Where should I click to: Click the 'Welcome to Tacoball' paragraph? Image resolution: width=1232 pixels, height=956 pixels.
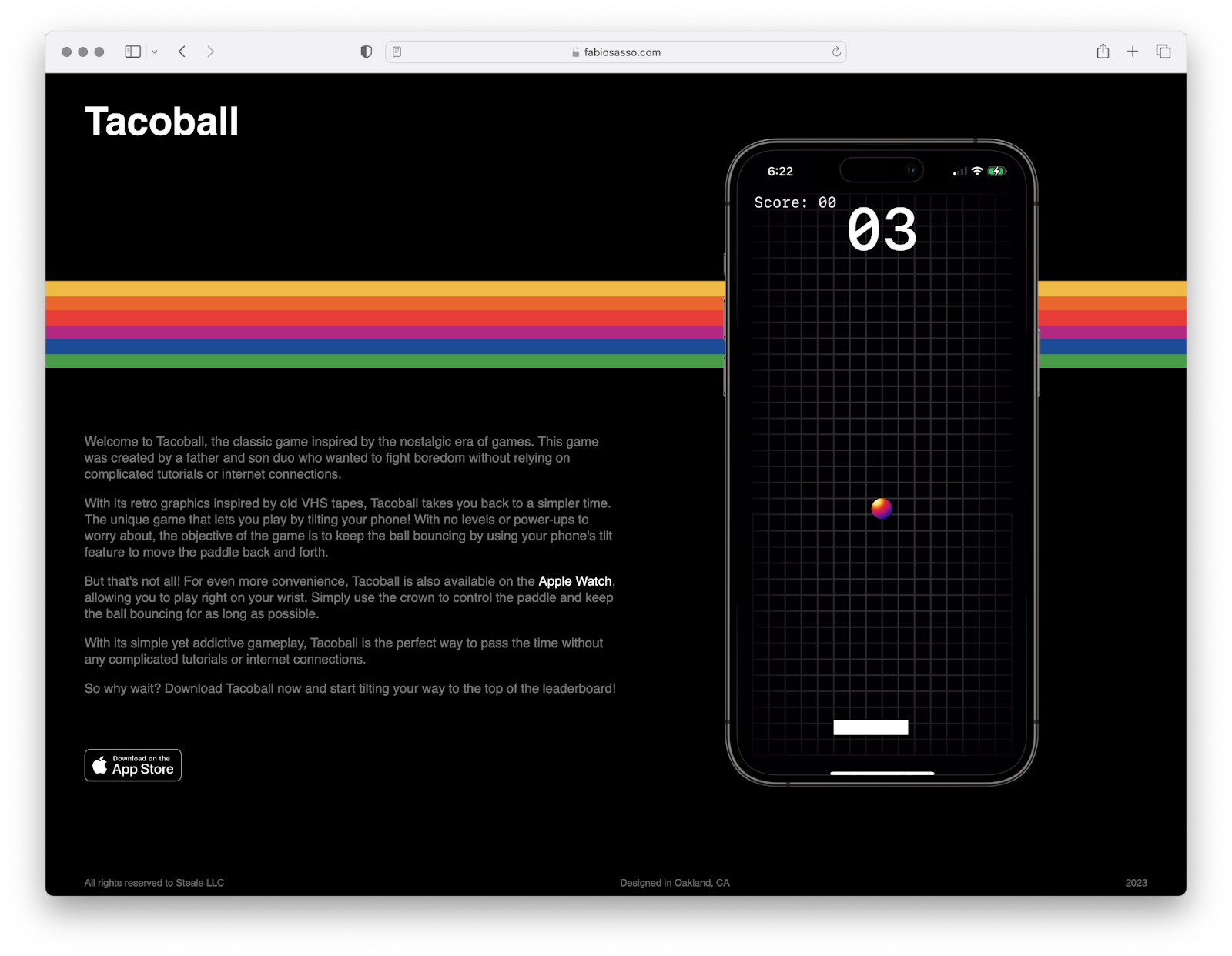(x=342, y=458)
